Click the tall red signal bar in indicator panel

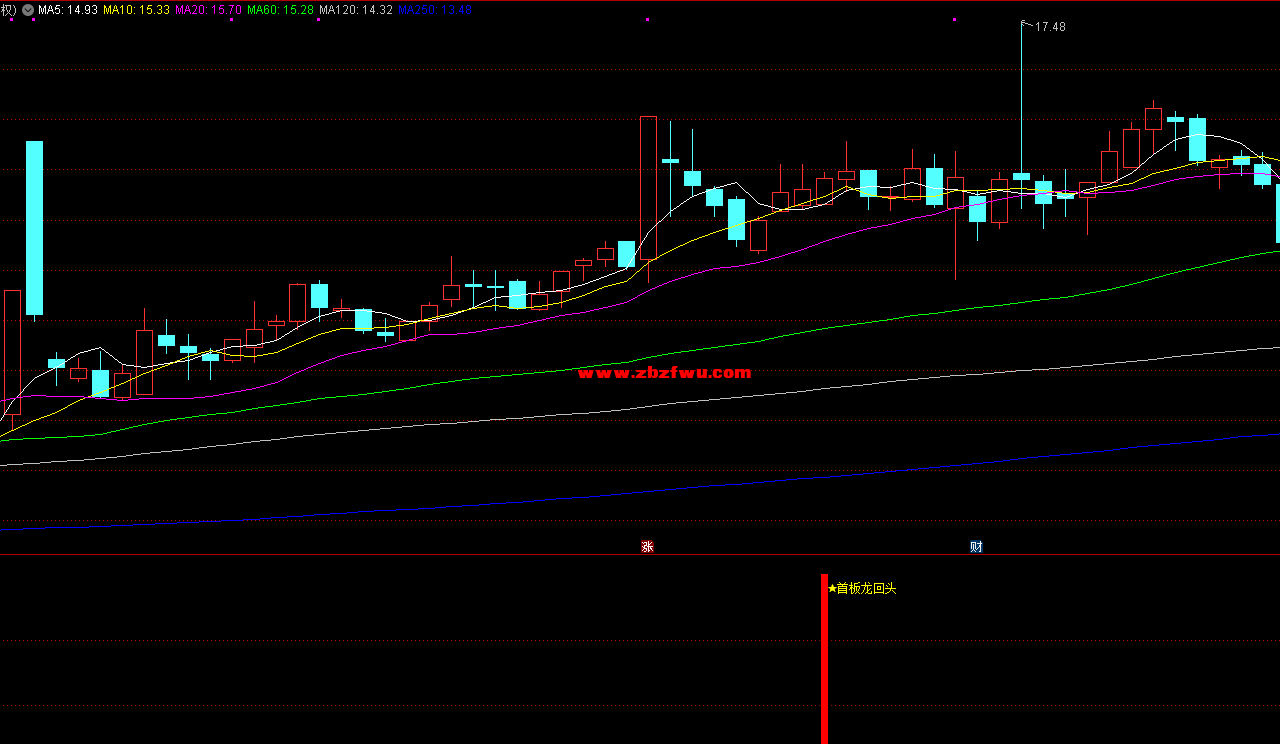824,658
